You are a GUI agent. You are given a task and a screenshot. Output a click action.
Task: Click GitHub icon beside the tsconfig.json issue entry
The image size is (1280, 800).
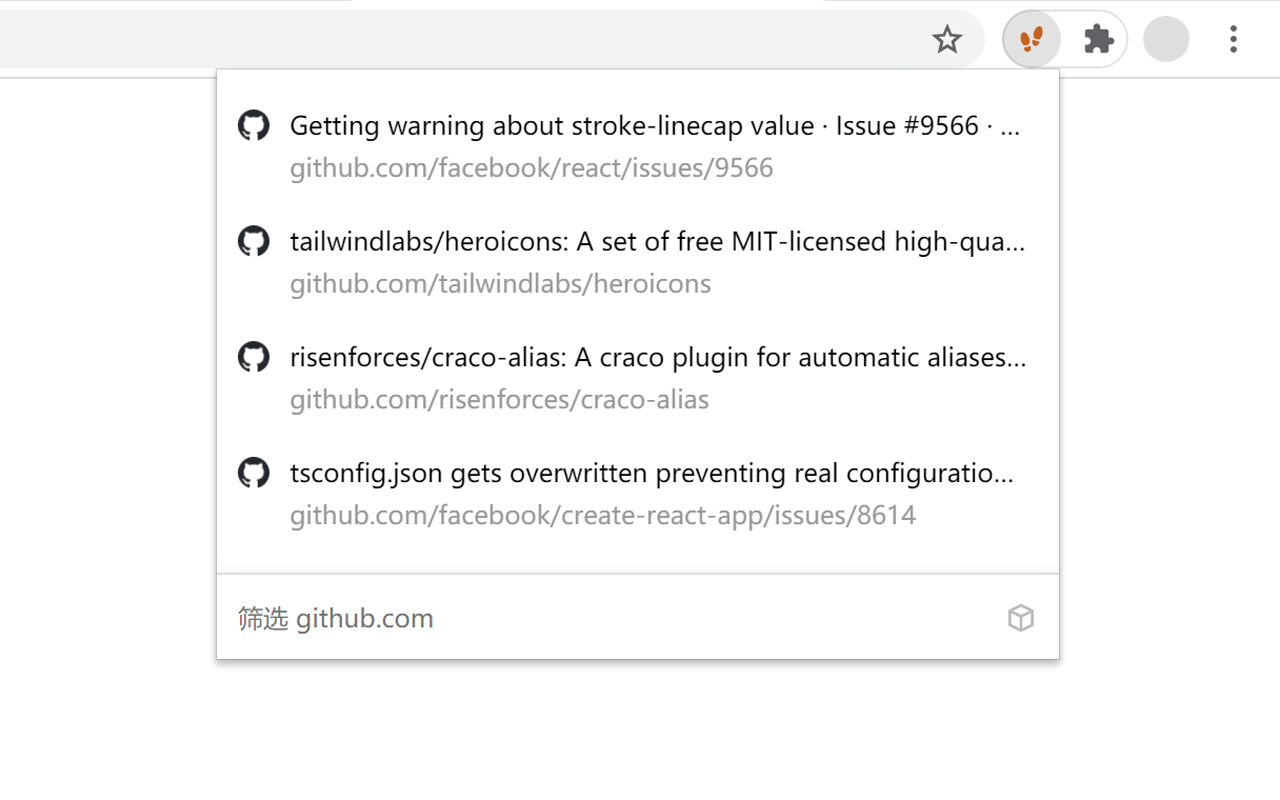click(253, 473)
